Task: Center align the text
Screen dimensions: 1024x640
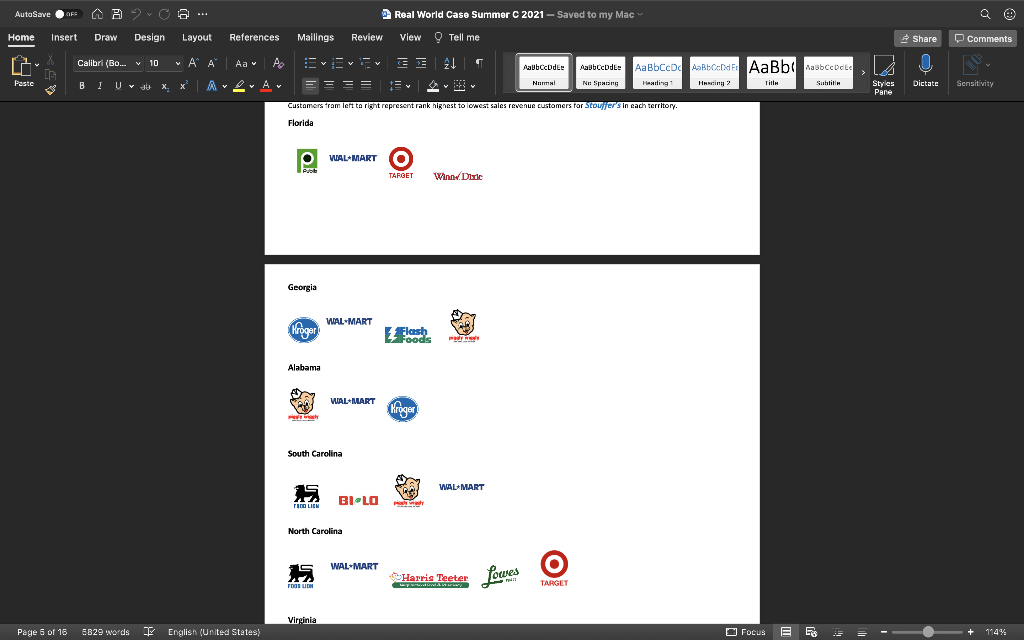Action: 327,85
